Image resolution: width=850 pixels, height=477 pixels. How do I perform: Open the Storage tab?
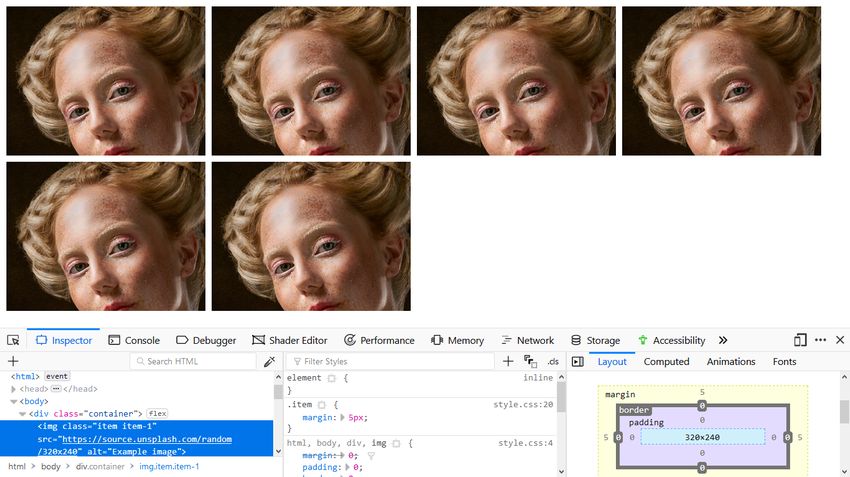pos(595,340)
